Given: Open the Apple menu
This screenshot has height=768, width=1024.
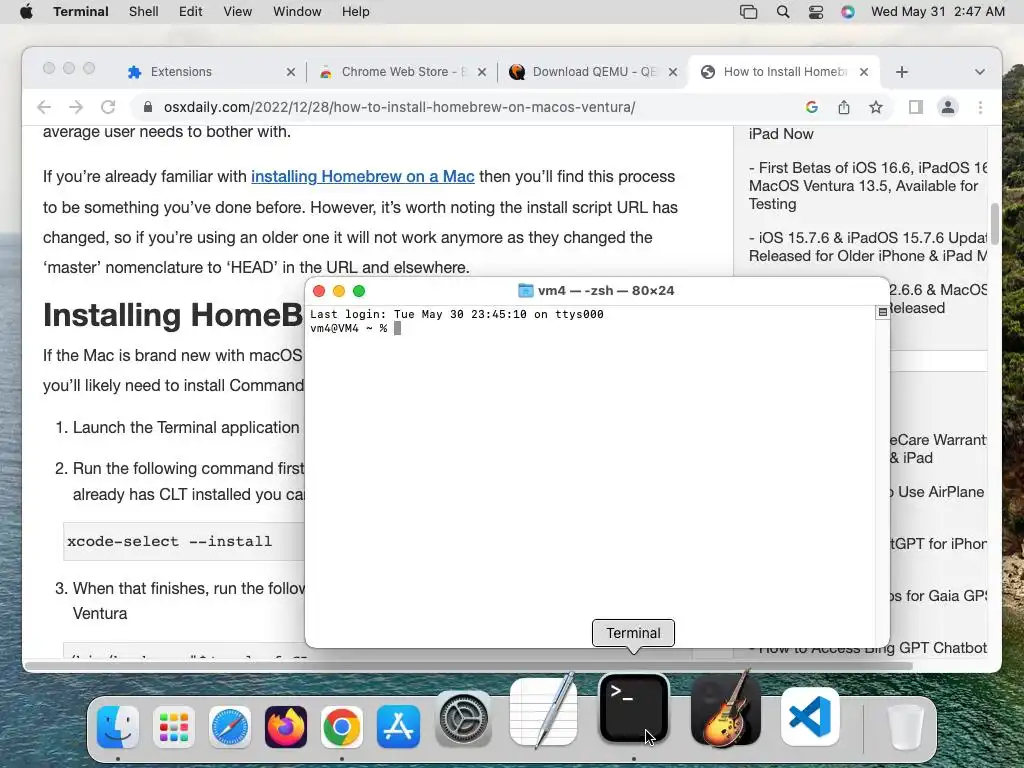Looking at the screenshot, I should [x=26, y=12].
